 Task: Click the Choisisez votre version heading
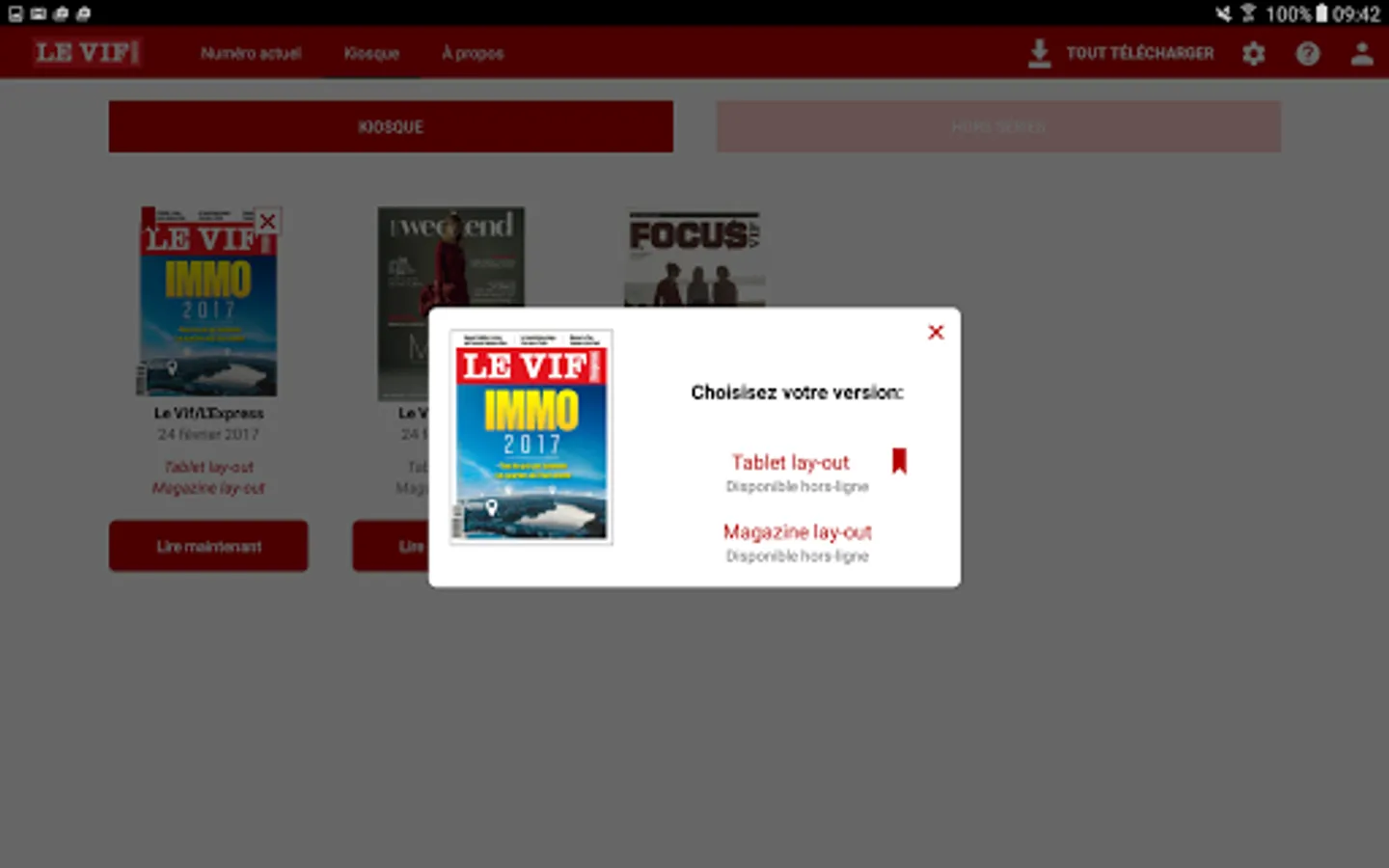(797, 393)
